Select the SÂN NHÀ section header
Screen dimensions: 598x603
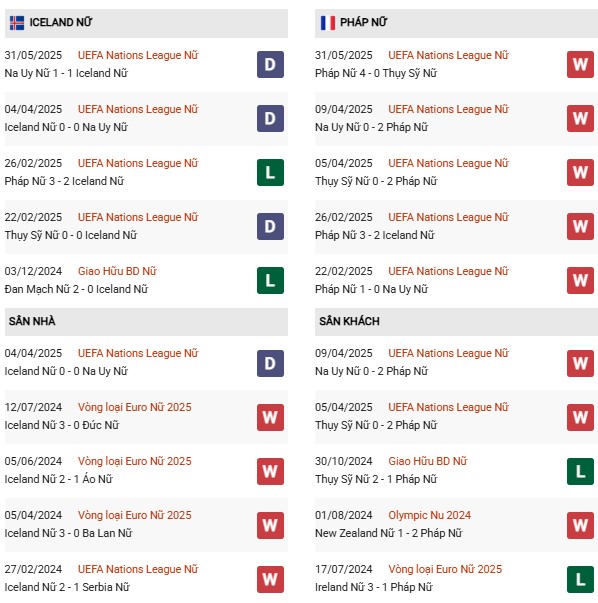pyautogui.click(x=146, y=321)
